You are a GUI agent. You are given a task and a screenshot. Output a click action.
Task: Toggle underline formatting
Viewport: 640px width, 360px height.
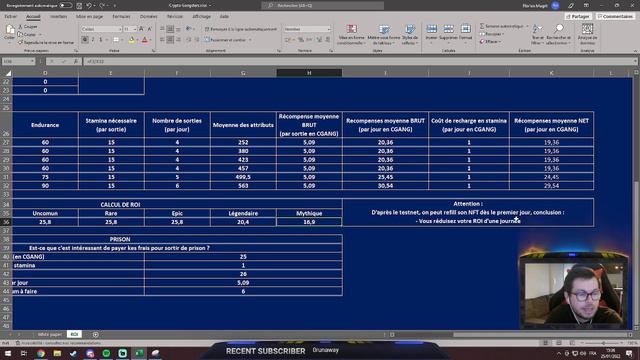101,40
